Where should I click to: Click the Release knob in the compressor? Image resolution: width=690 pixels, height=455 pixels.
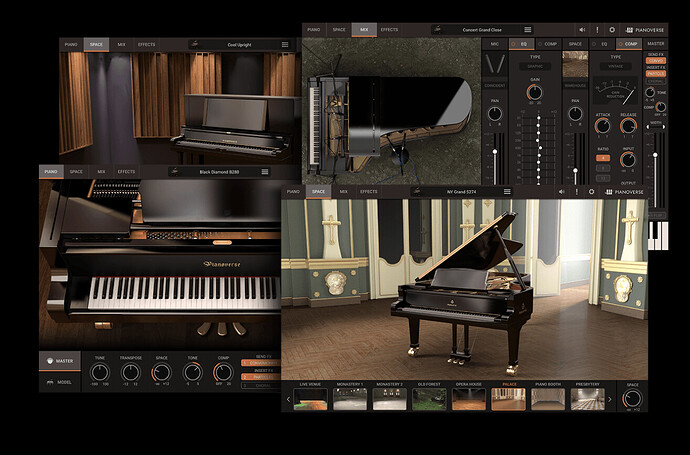tap(628, 126)
